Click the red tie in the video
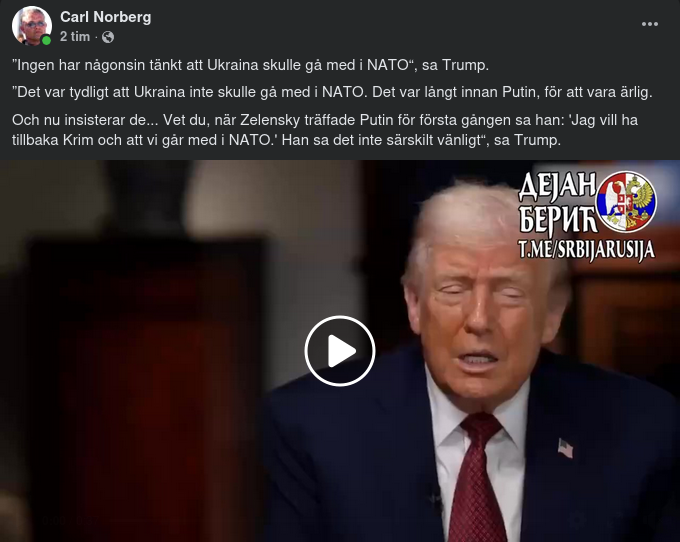Screen dimensions: 680x542 click(476, 477)
